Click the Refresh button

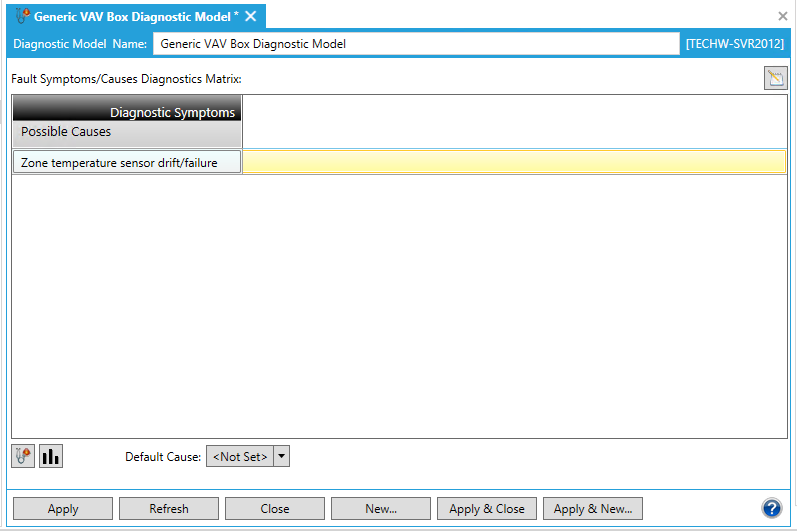pos(169,508)
